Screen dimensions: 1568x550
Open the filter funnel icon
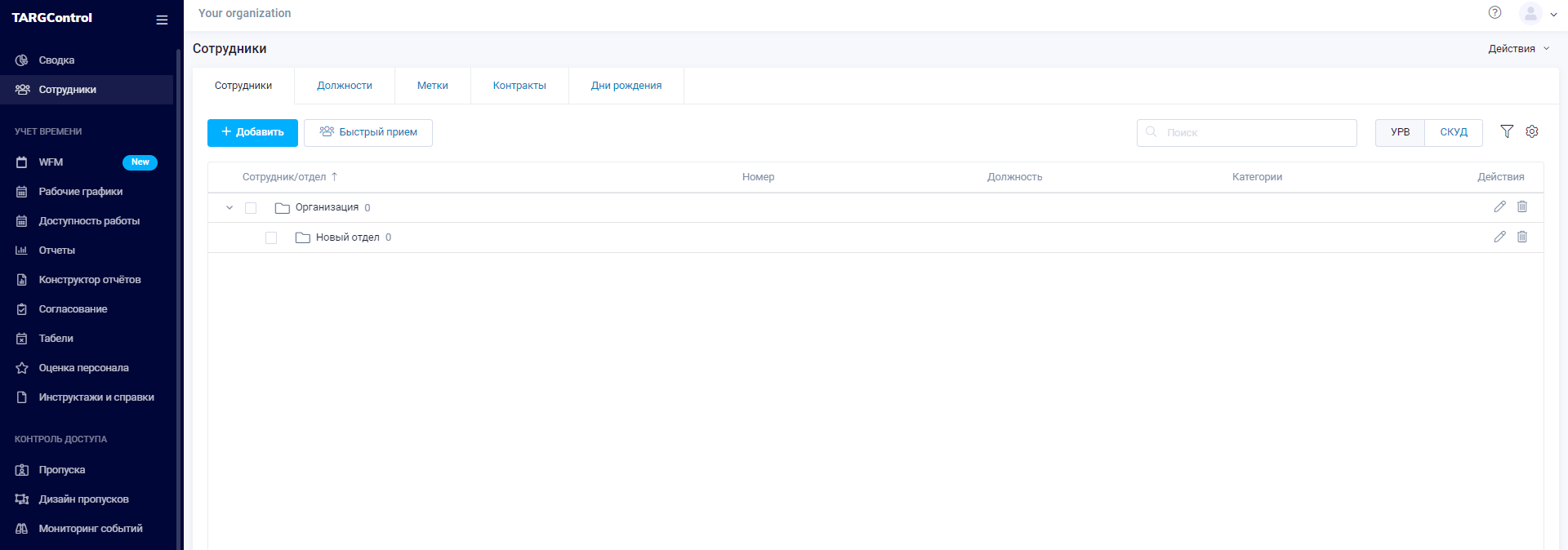[x=1507, y=131]
